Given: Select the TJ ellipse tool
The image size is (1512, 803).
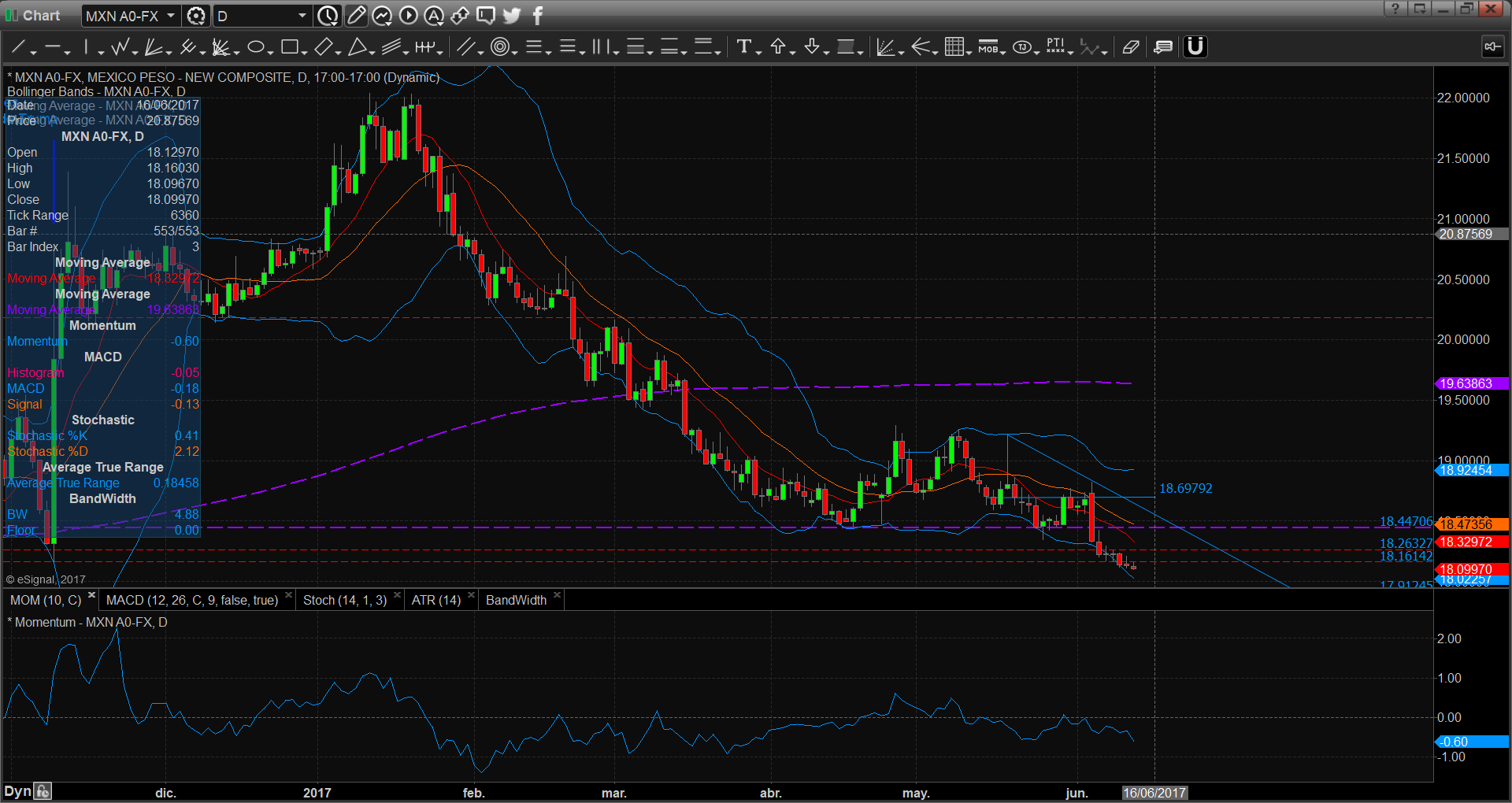Looking at the screenshot, I should pos(1022,47).
